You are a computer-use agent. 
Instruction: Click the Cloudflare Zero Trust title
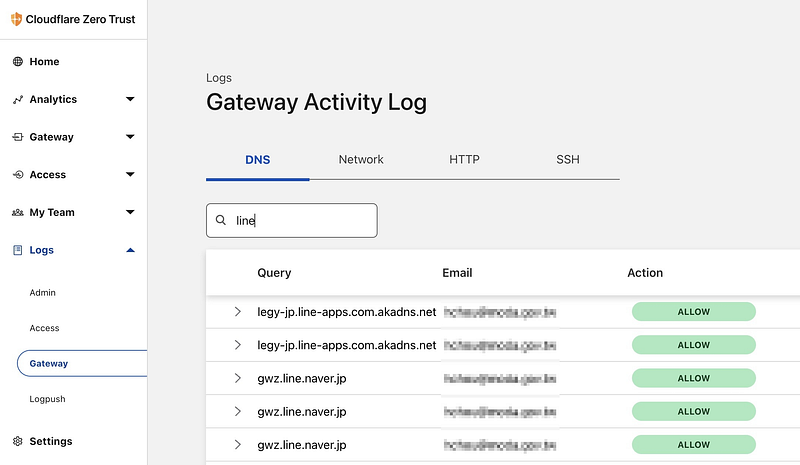point(81,19)
